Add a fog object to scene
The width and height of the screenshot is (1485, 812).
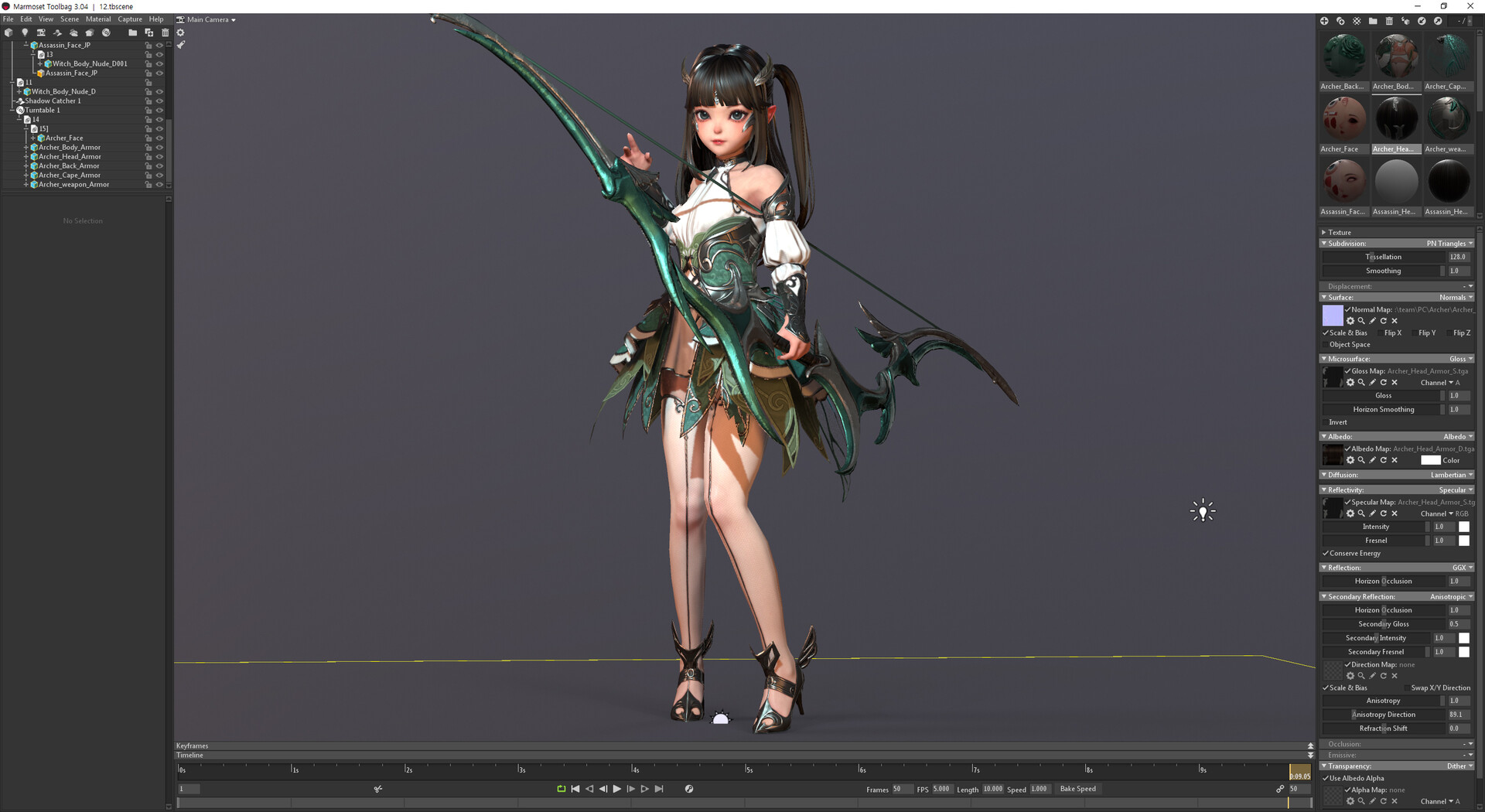point(73,32)
